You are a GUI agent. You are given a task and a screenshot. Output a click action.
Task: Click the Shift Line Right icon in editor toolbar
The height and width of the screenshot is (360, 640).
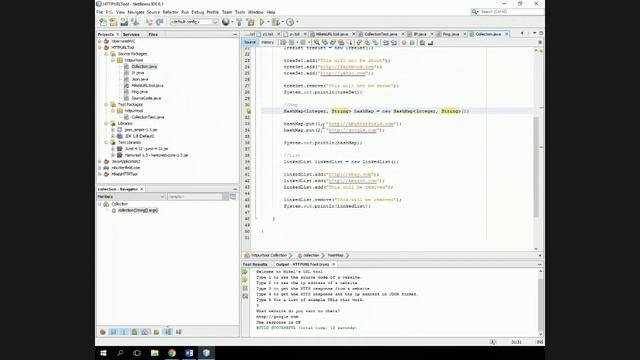[x=394, y=42]
